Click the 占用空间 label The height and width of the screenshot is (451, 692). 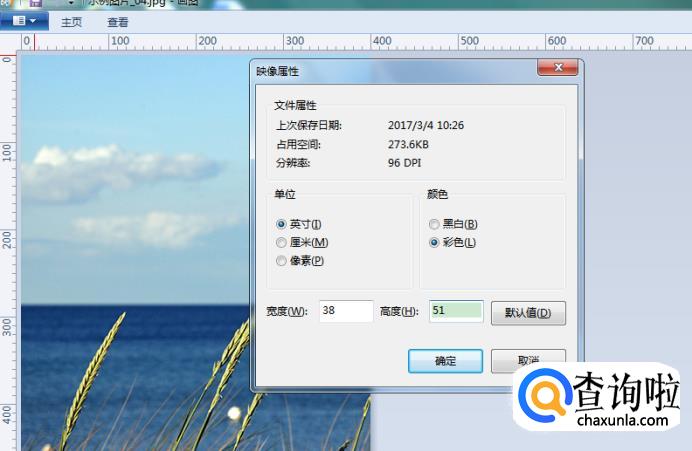pyautogui.click(x=298, y=145)
